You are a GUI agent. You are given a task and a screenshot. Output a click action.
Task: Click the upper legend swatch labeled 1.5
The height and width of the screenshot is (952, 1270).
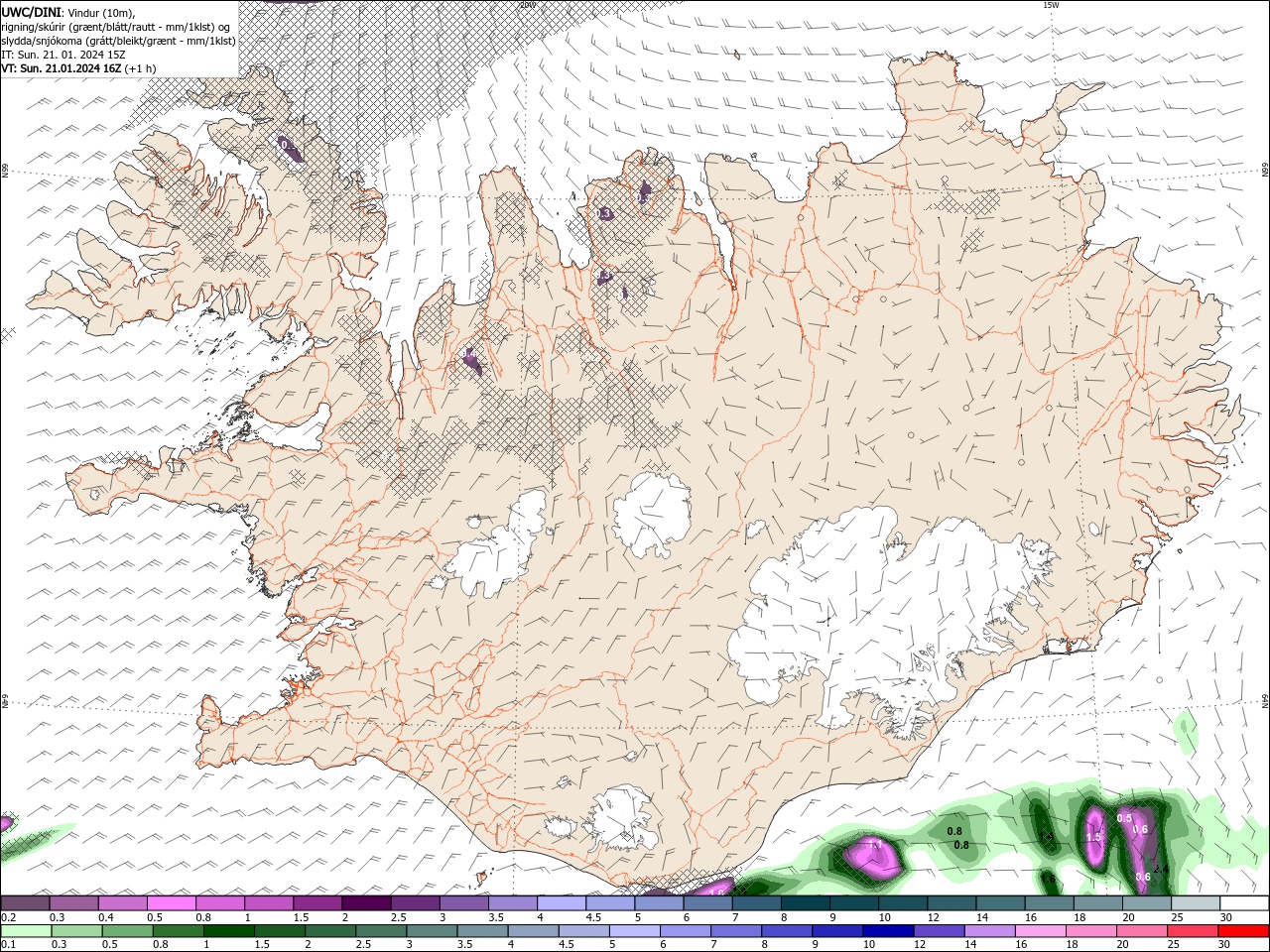pos(317,903)
